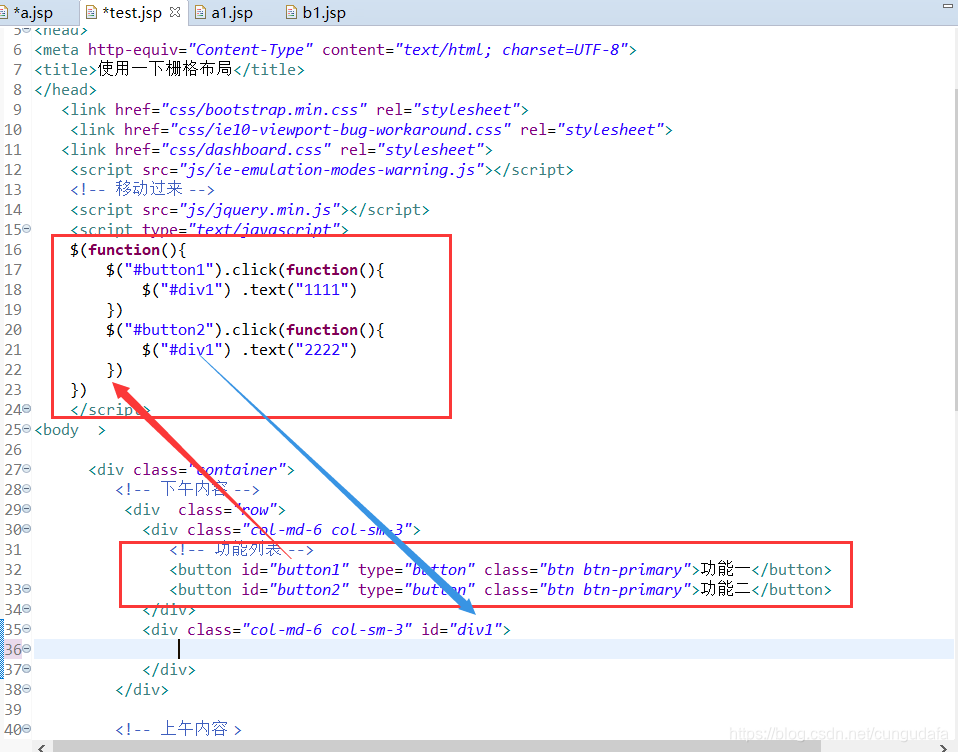
Task: Click "css/dashboard.css" on line 11
Action: tap(246, 150)
